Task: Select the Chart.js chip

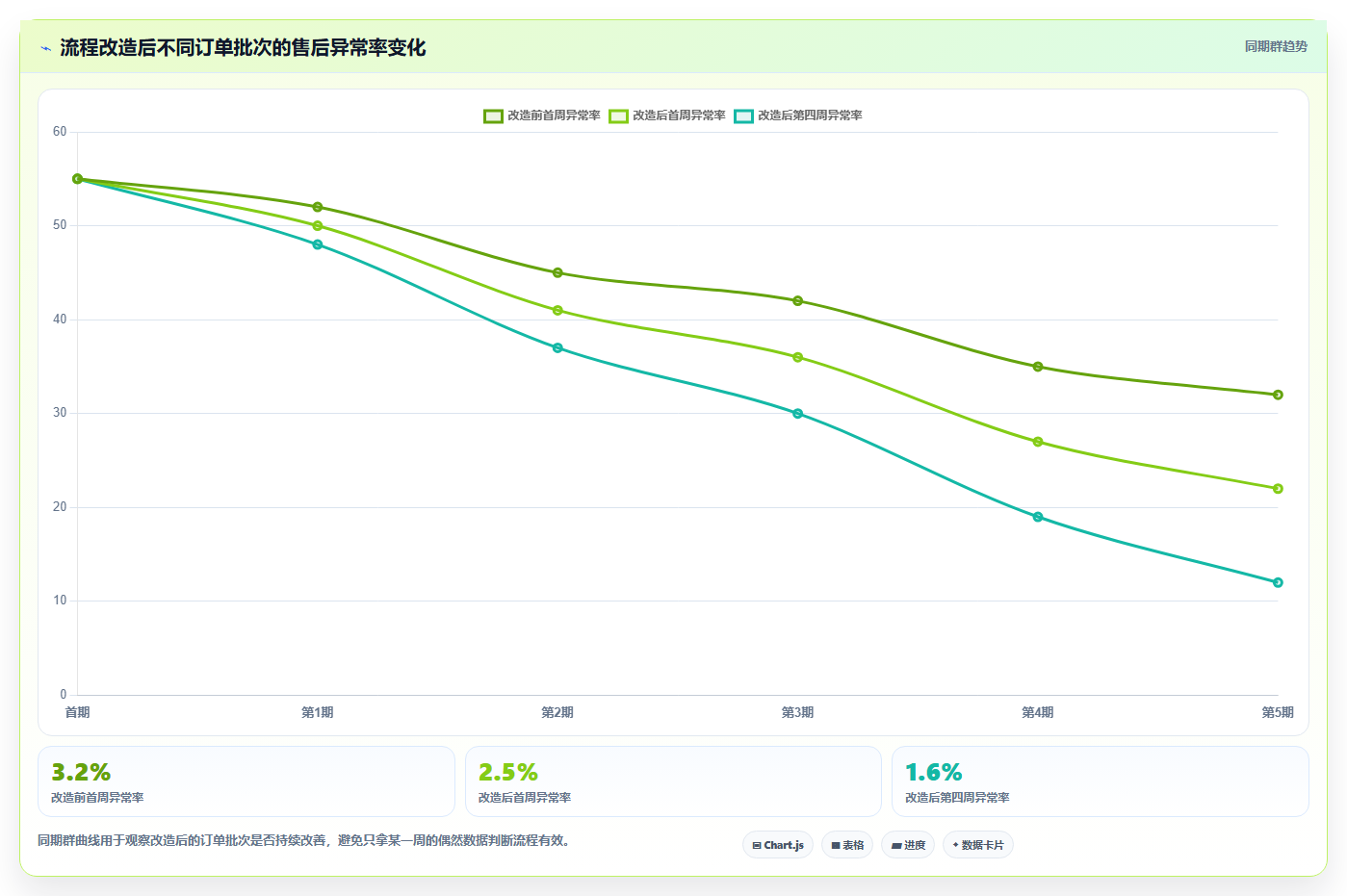Action: coord(778,845)
